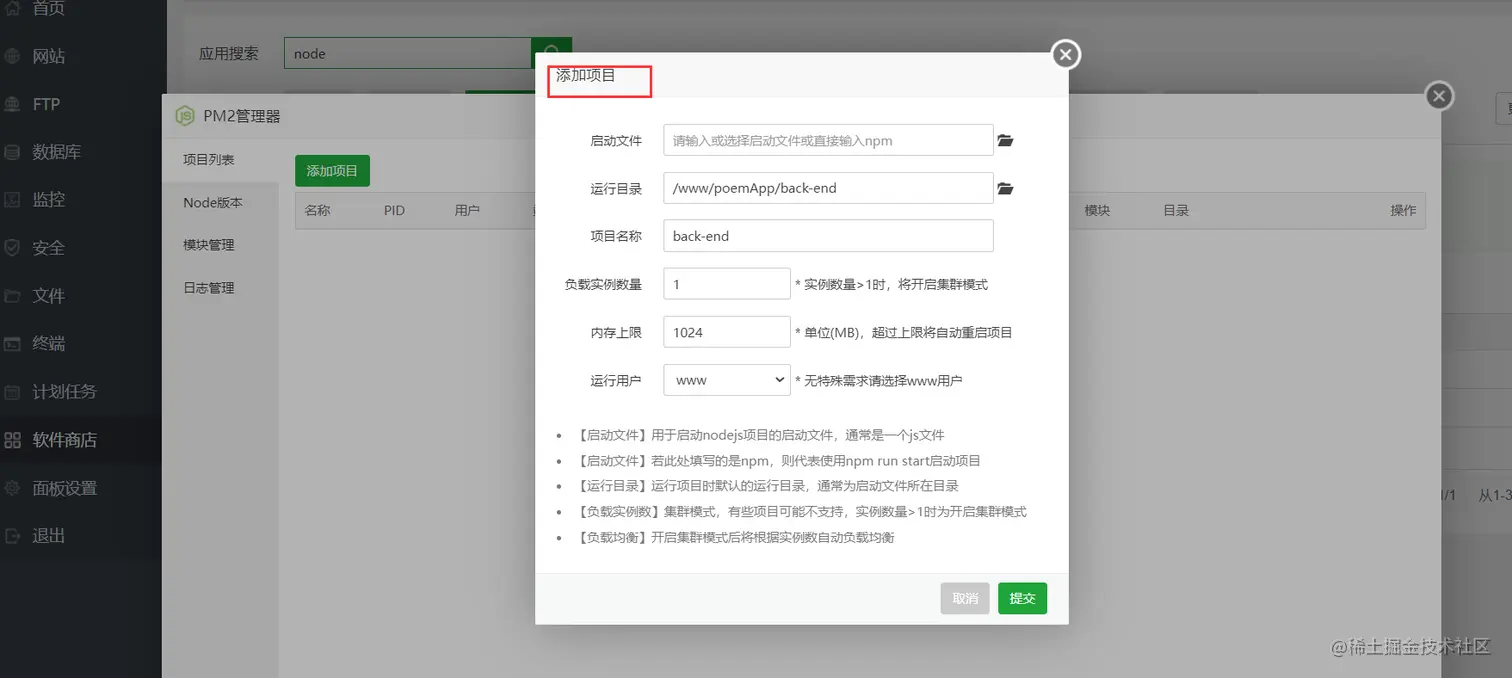Click the 网站 sidebar icon
This screenshot has width=1512, height=678.
tap(12, 57)
